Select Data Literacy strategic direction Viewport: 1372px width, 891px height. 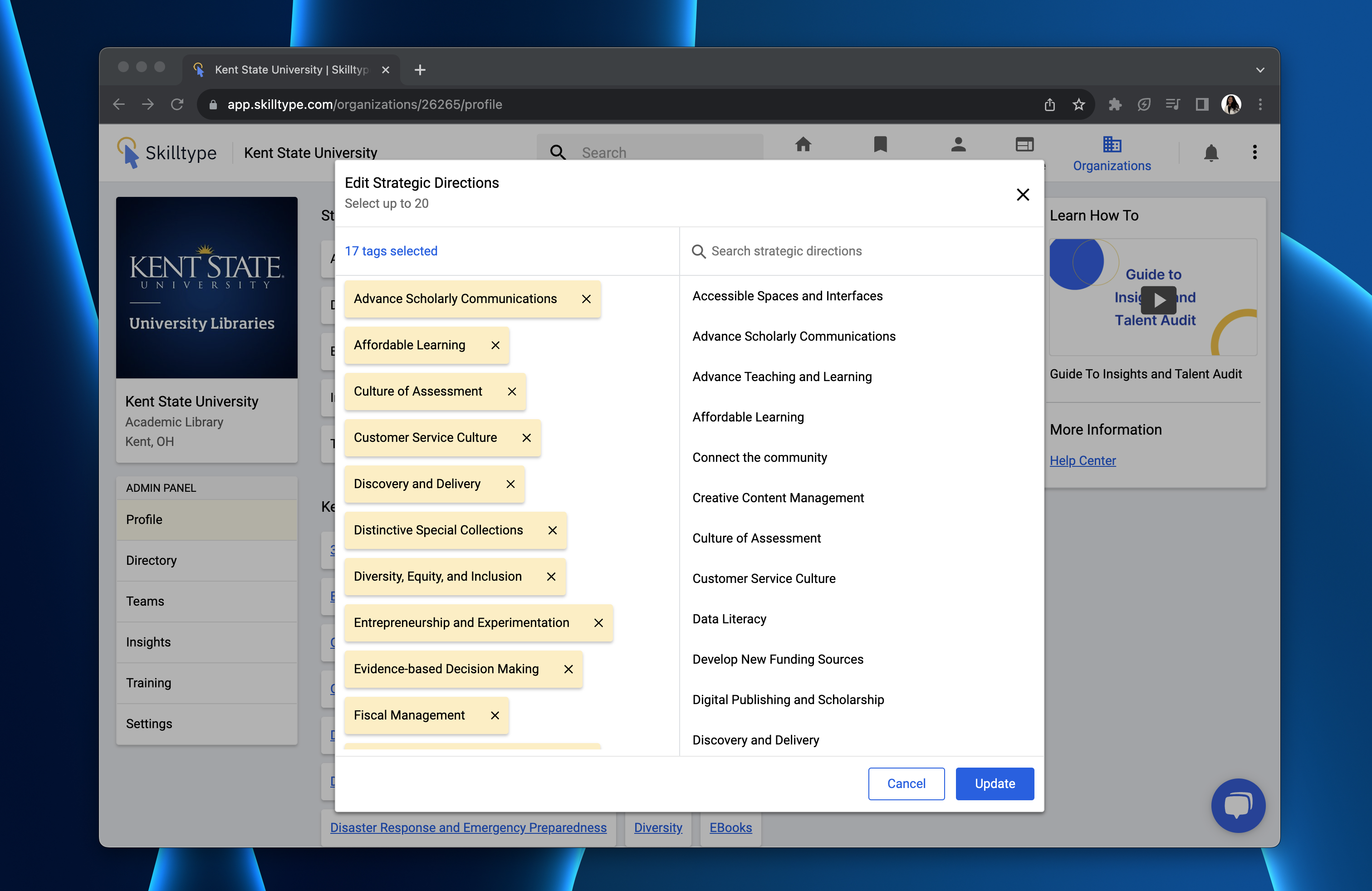pyautogui.click(x=729, y=619)
